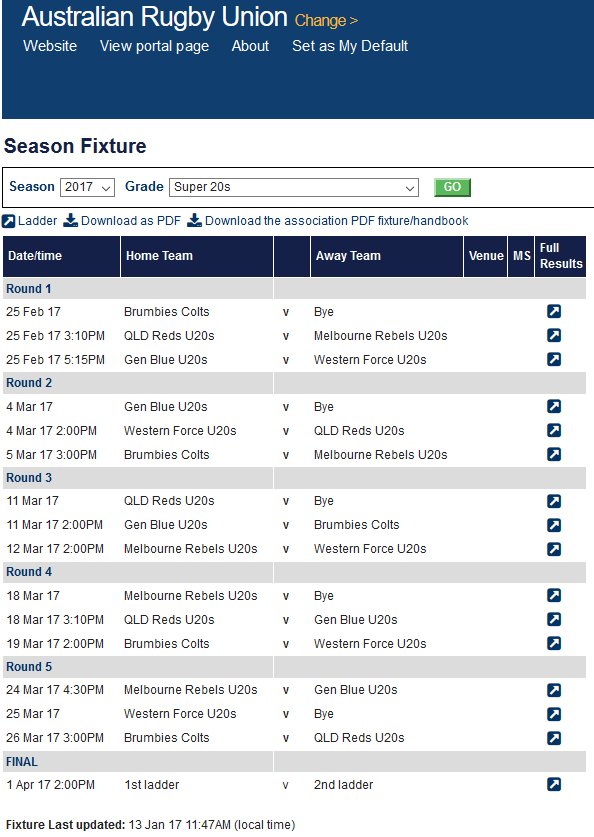Screen dimensions: 594x837
Task: Open full results icon for Gen Blue v Brumbies Colts
Action: tap(554, 525)
